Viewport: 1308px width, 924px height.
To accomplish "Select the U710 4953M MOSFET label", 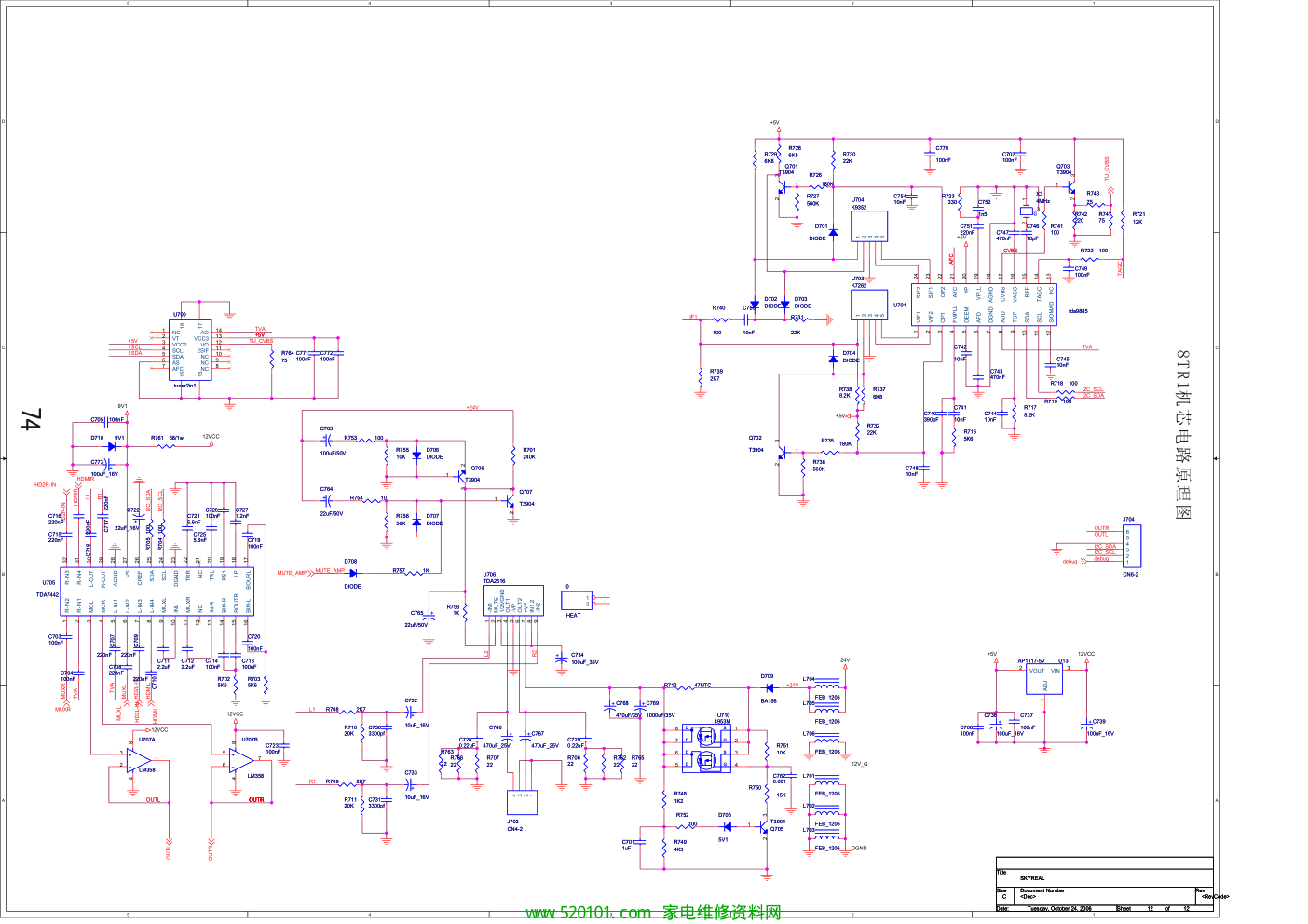I will (x=723, y=718).
